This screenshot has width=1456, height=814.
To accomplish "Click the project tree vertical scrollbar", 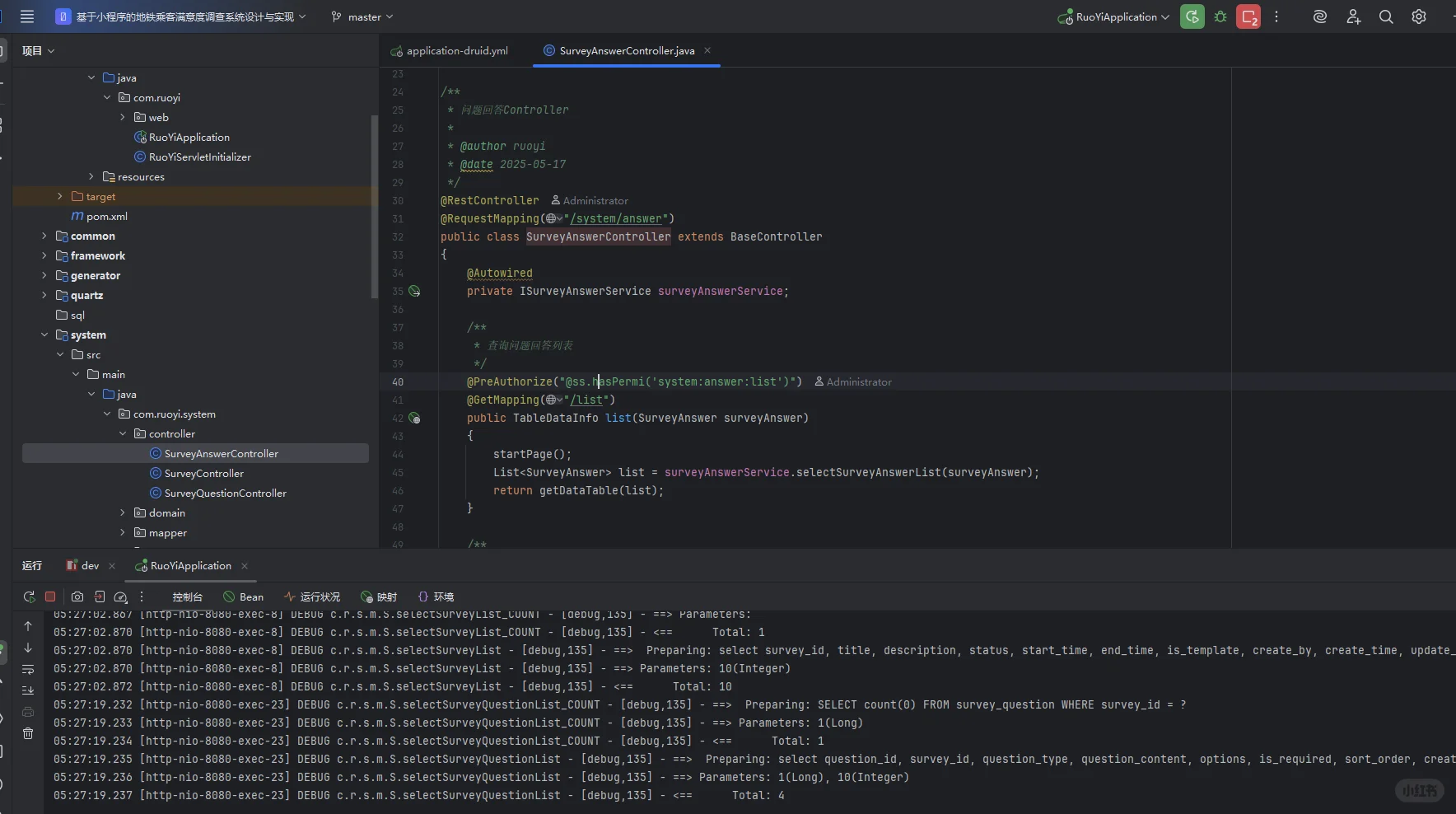I will tap(375, 206).
